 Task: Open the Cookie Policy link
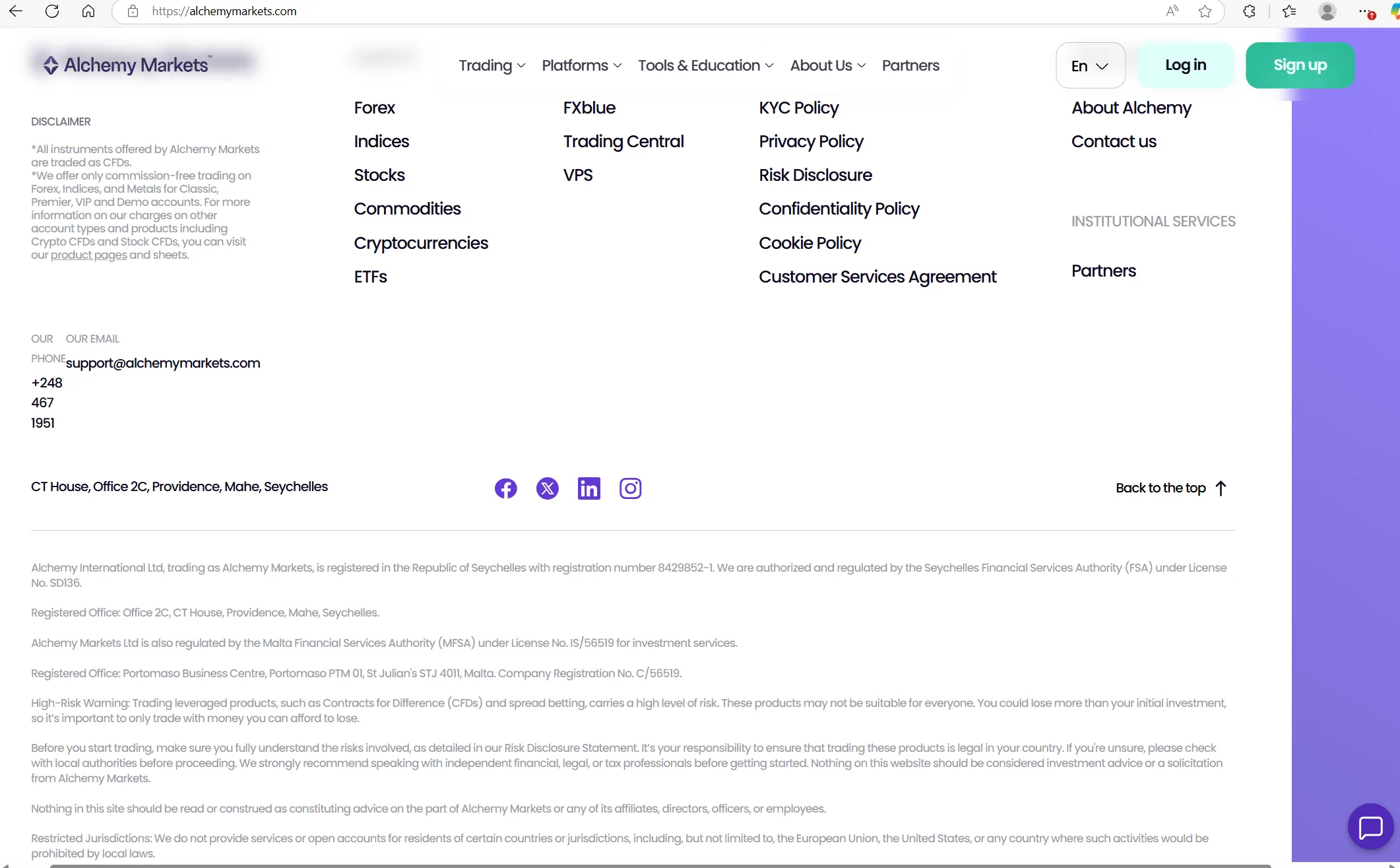point(810,243)
